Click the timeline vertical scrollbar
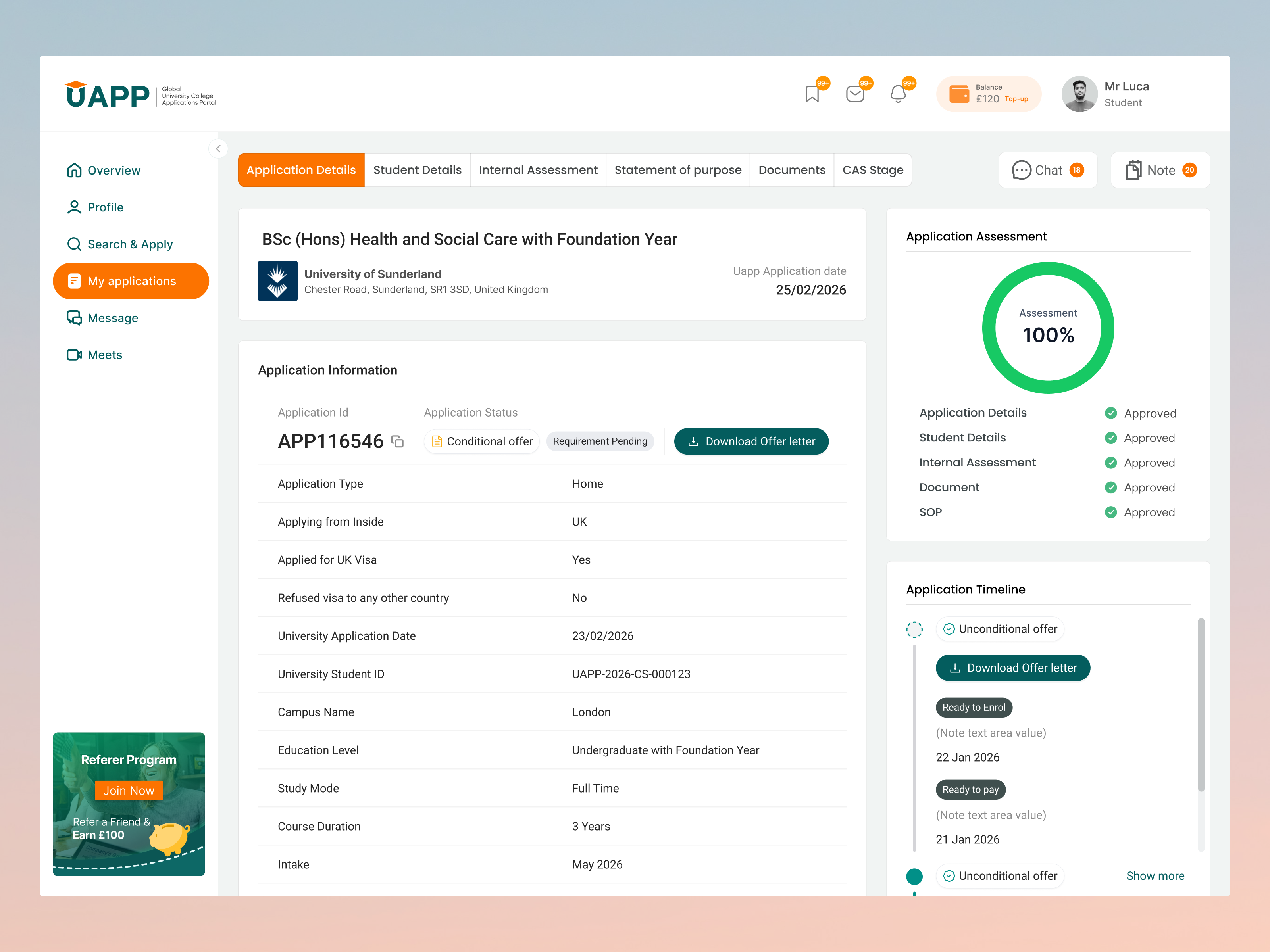This screenshot has width=1270, height=952. click(x=1201, y=705)
